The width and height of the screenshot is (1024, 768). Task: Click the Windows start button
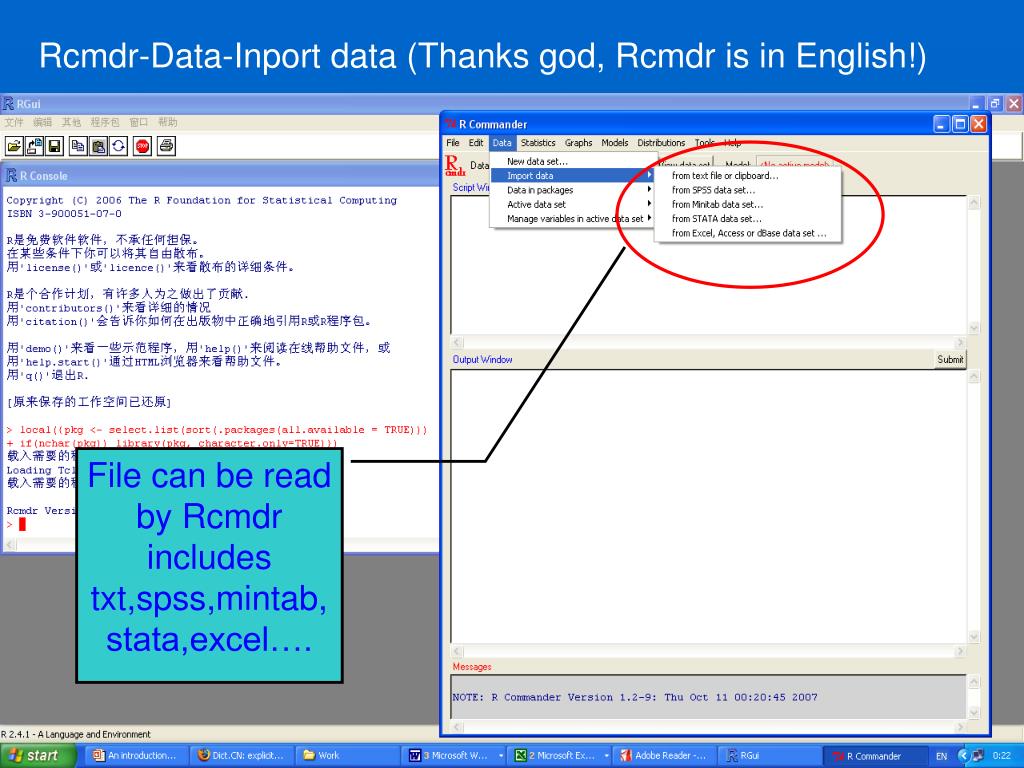[x=38, y=756]
